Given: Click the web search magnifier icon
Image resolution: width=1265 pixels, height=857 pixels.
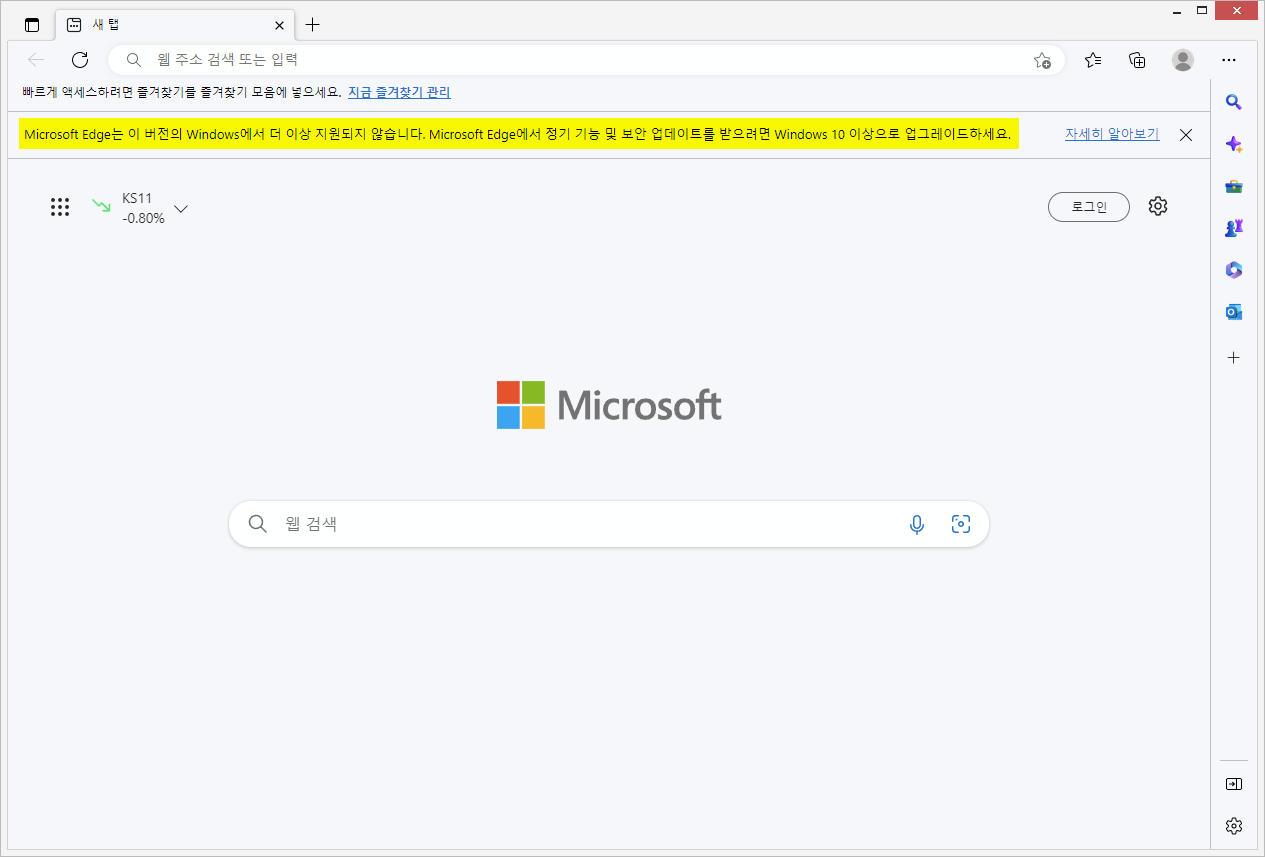Looking at the screenshot, I should tap(258, 524).
